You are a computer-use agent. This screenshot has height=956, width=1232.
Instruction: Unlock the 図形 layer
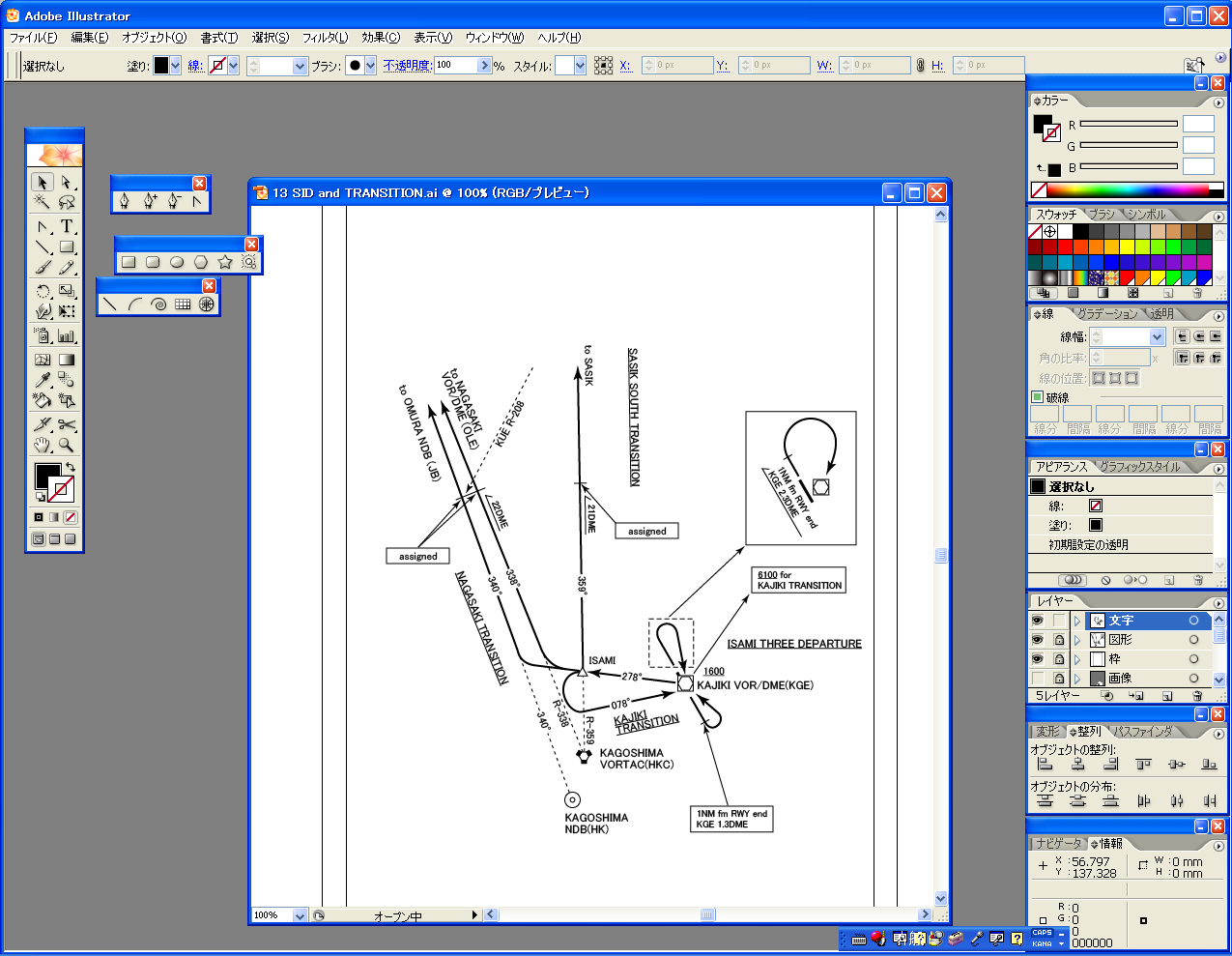(x=1059, y=640)
